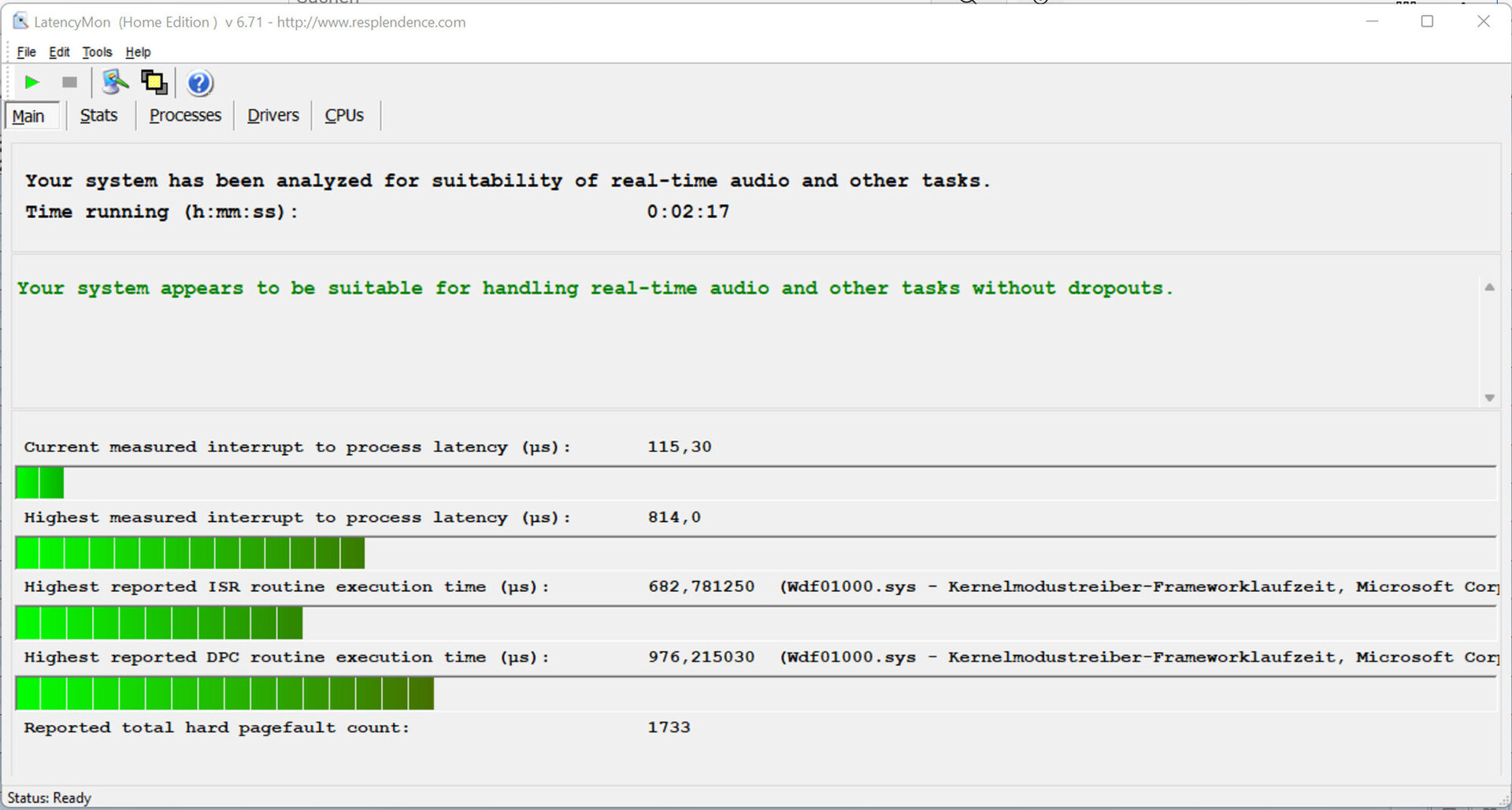The height and width of the screenshot is (810, 1512).
Task: Open the Drivers tab
Action: pos(272,116)
